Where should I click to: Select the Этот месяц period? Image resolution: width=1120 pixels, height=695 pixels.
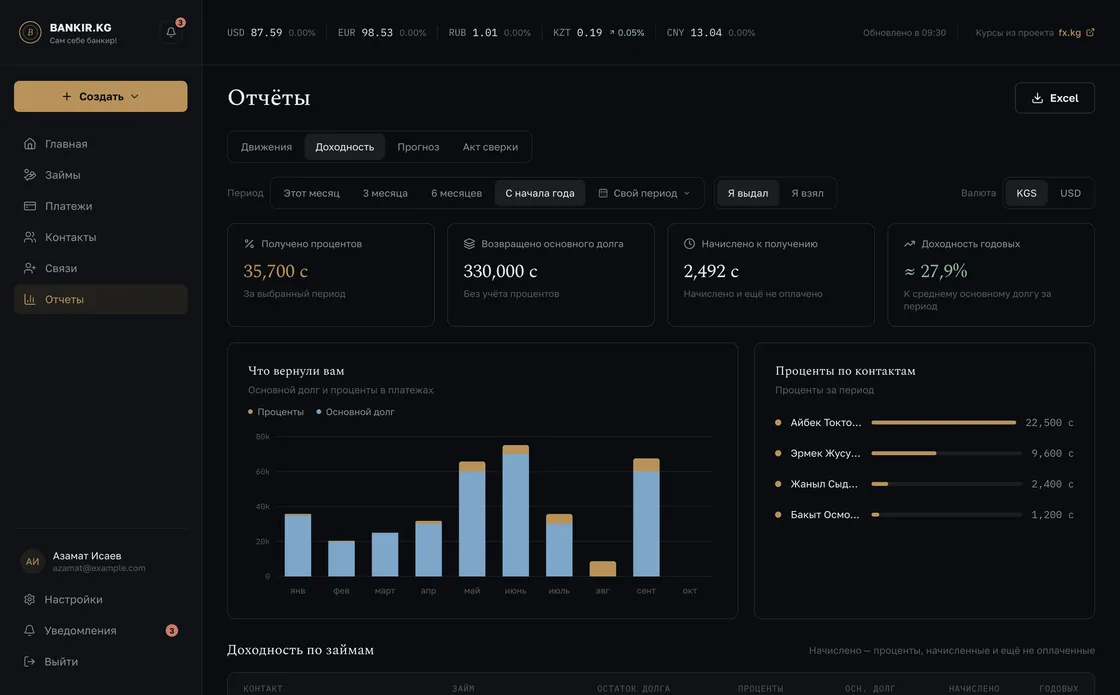(x=311, y=193)
